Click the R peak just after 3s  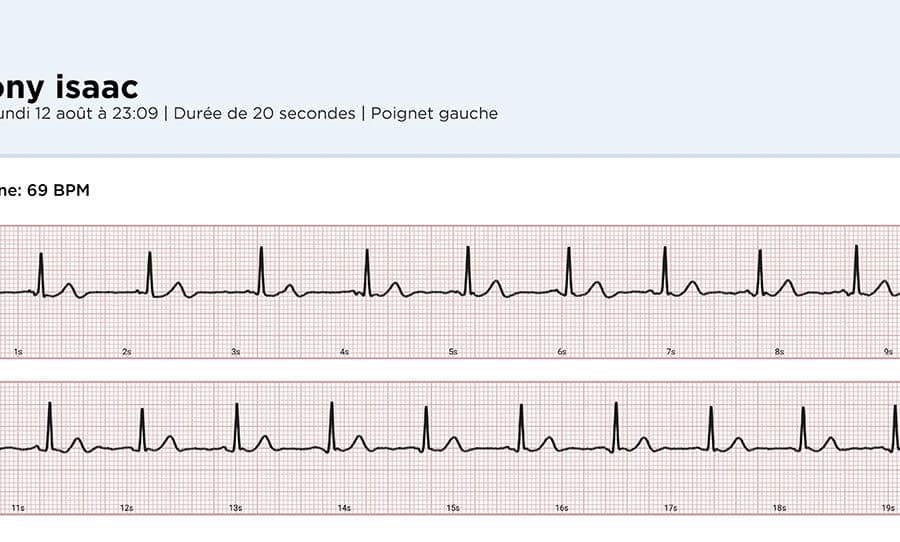(x=261, y=270)
